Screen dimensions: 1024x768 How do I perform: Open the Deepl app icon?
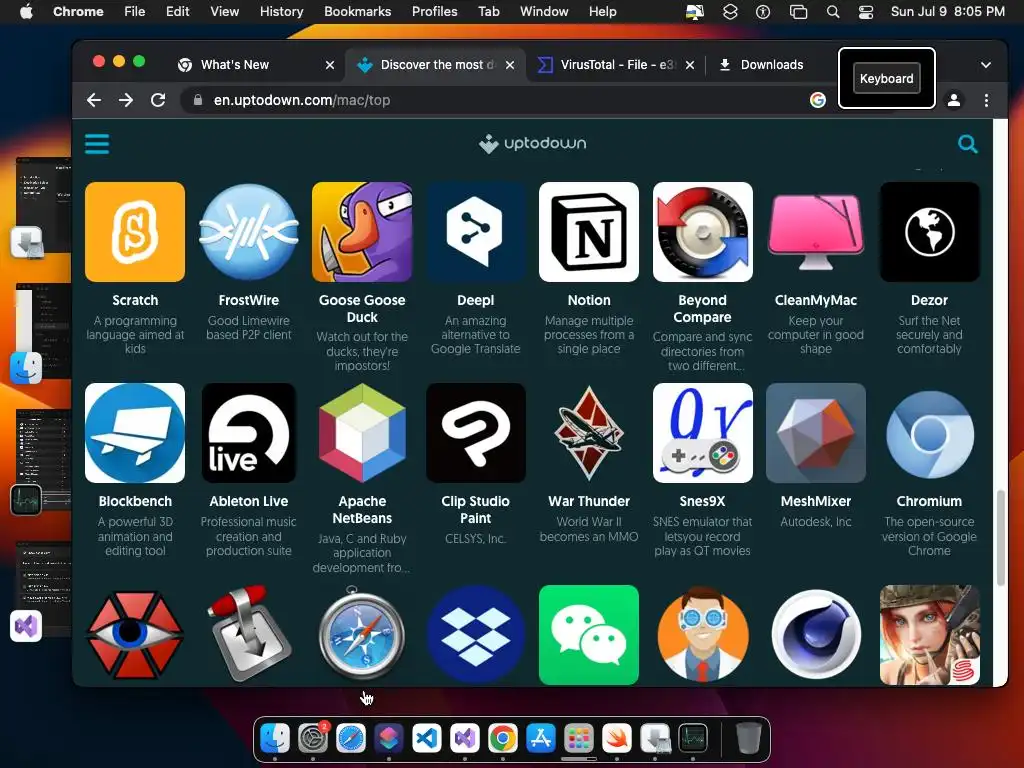click(475, 232)
